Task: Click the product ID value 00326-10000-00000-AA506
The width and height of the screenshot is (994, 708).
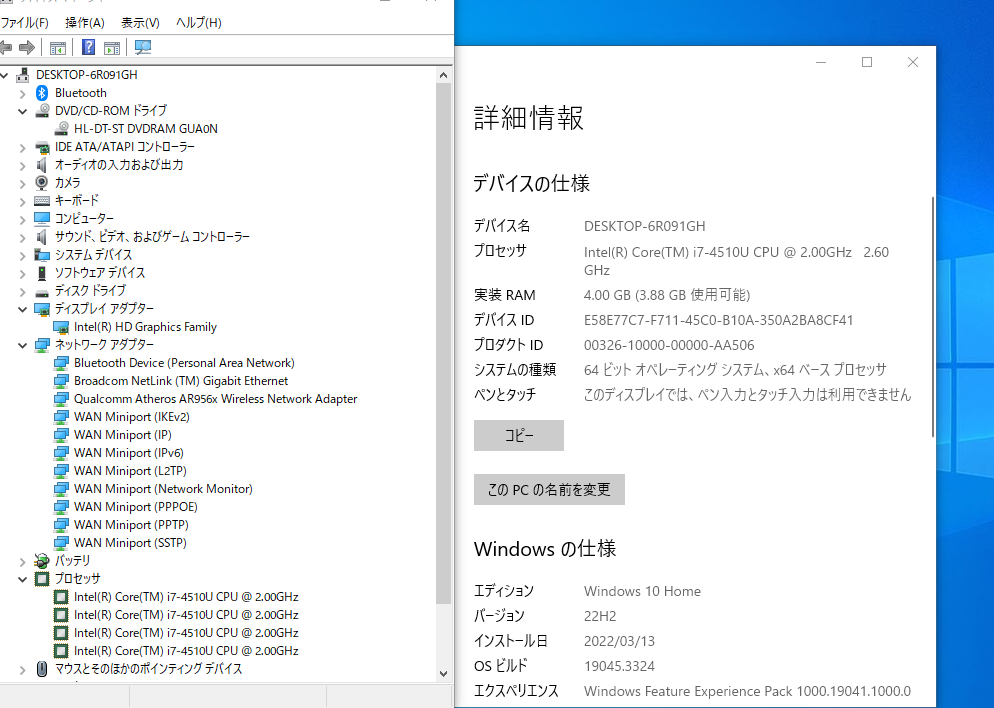Action: pyautogui.click(x=669, y=345)
